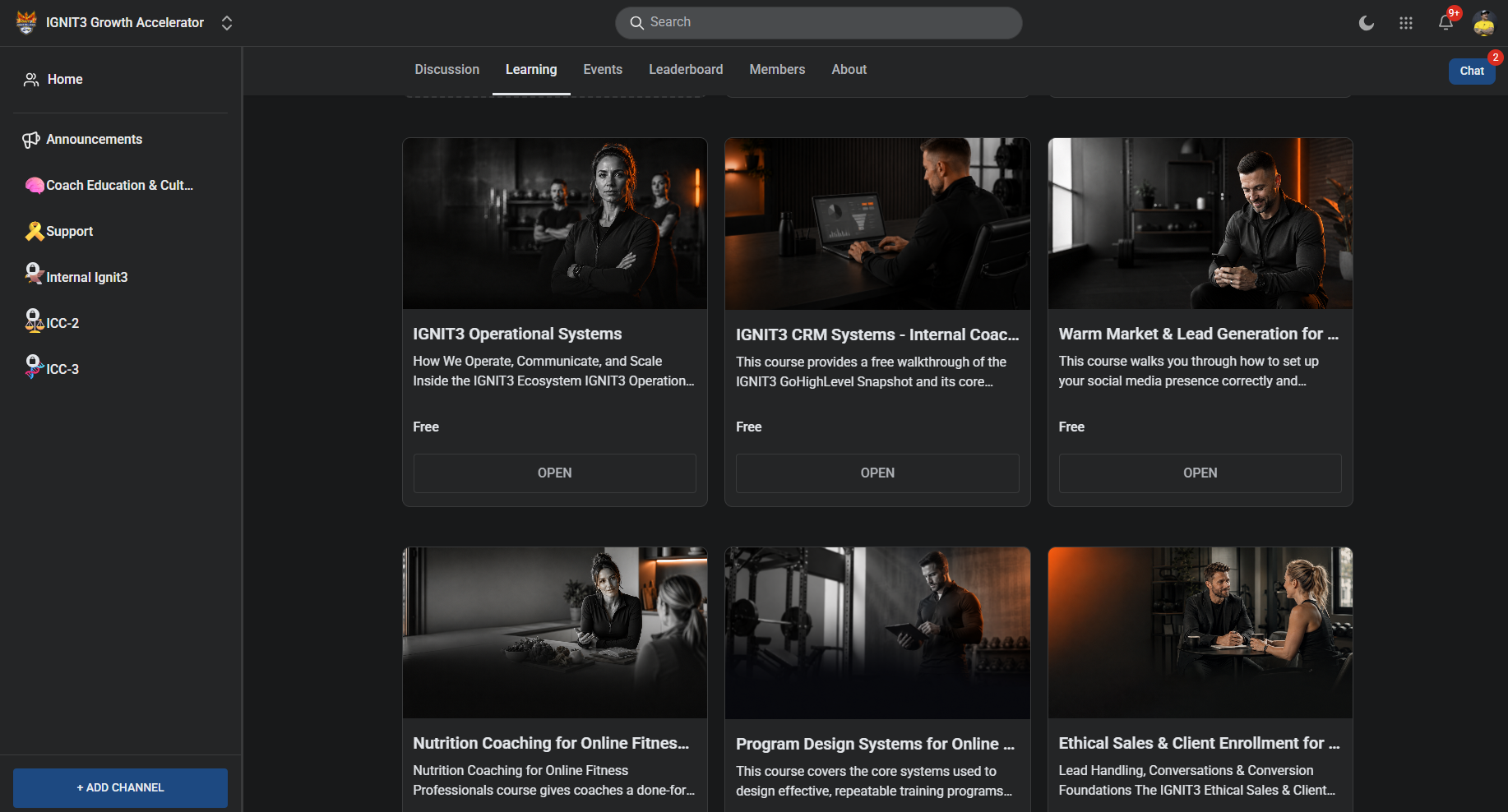Open the user profile avatar menu
Viewport: 1508px width, 812px height.
coord(1484,23)
